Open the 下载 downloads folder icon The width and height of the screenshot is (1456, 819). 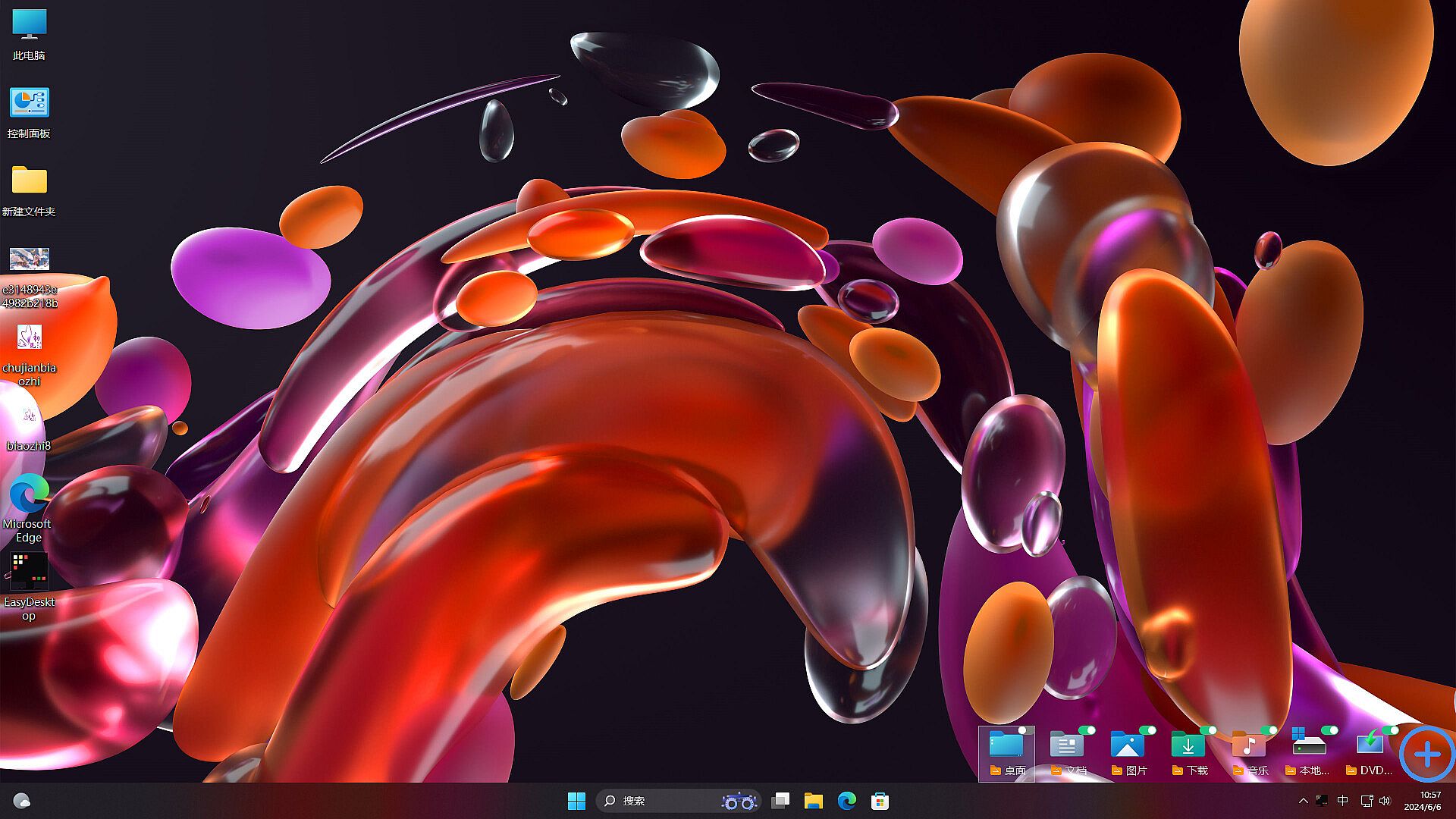tap(1188, 745)
